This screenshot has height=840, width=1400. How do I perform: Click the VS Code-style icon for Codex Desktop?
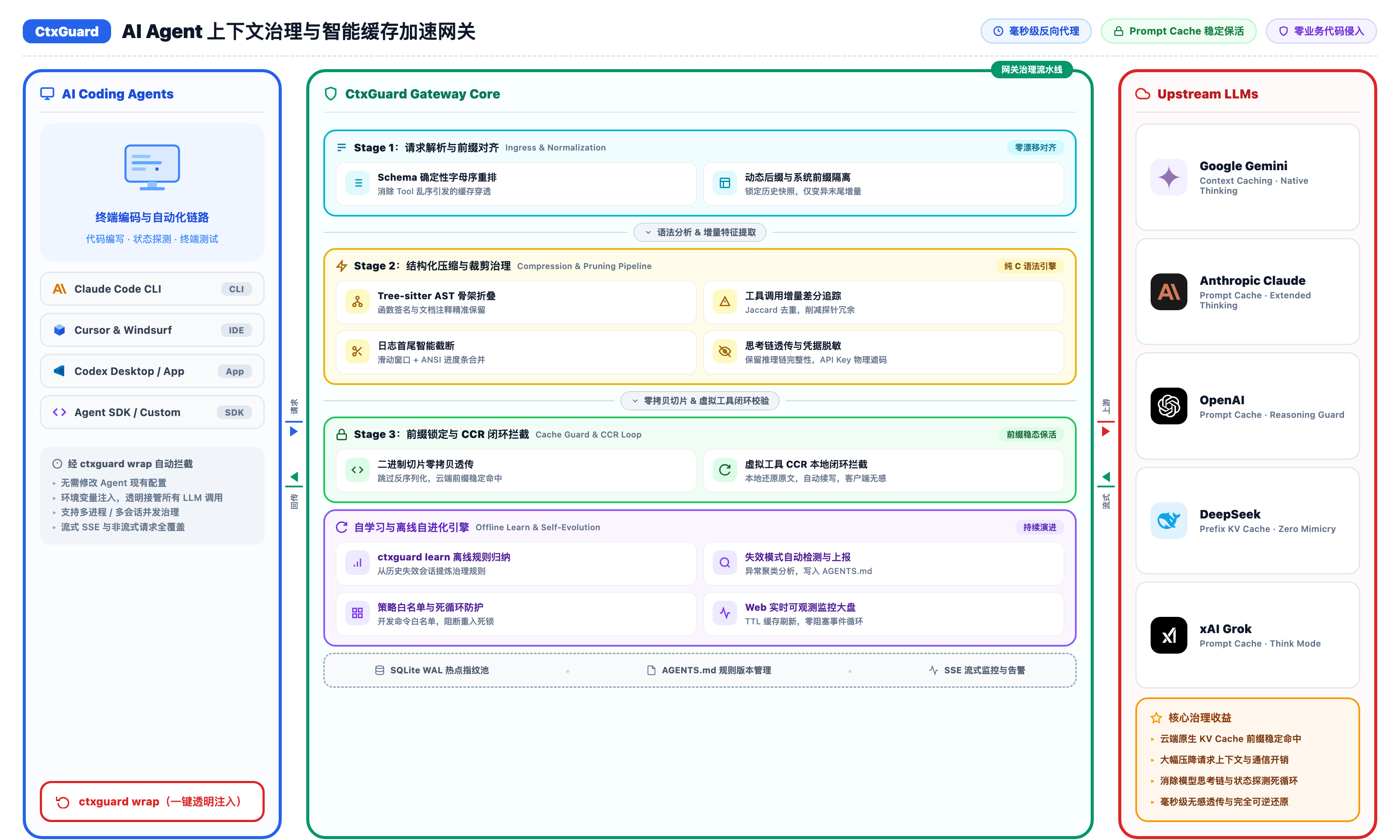point(59,371)
